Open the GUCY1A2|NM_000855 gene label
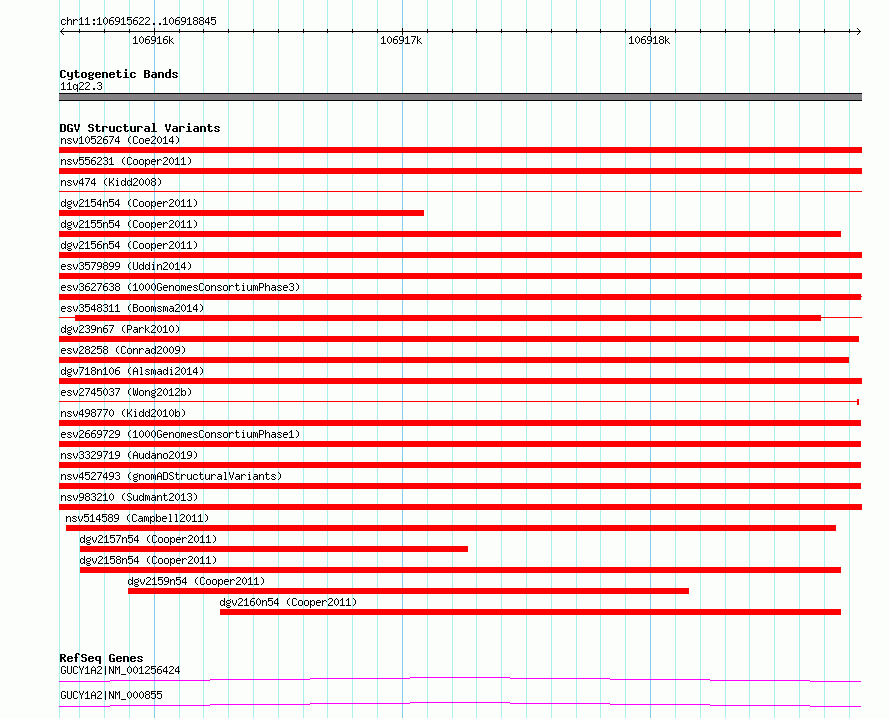 point(111,695)
